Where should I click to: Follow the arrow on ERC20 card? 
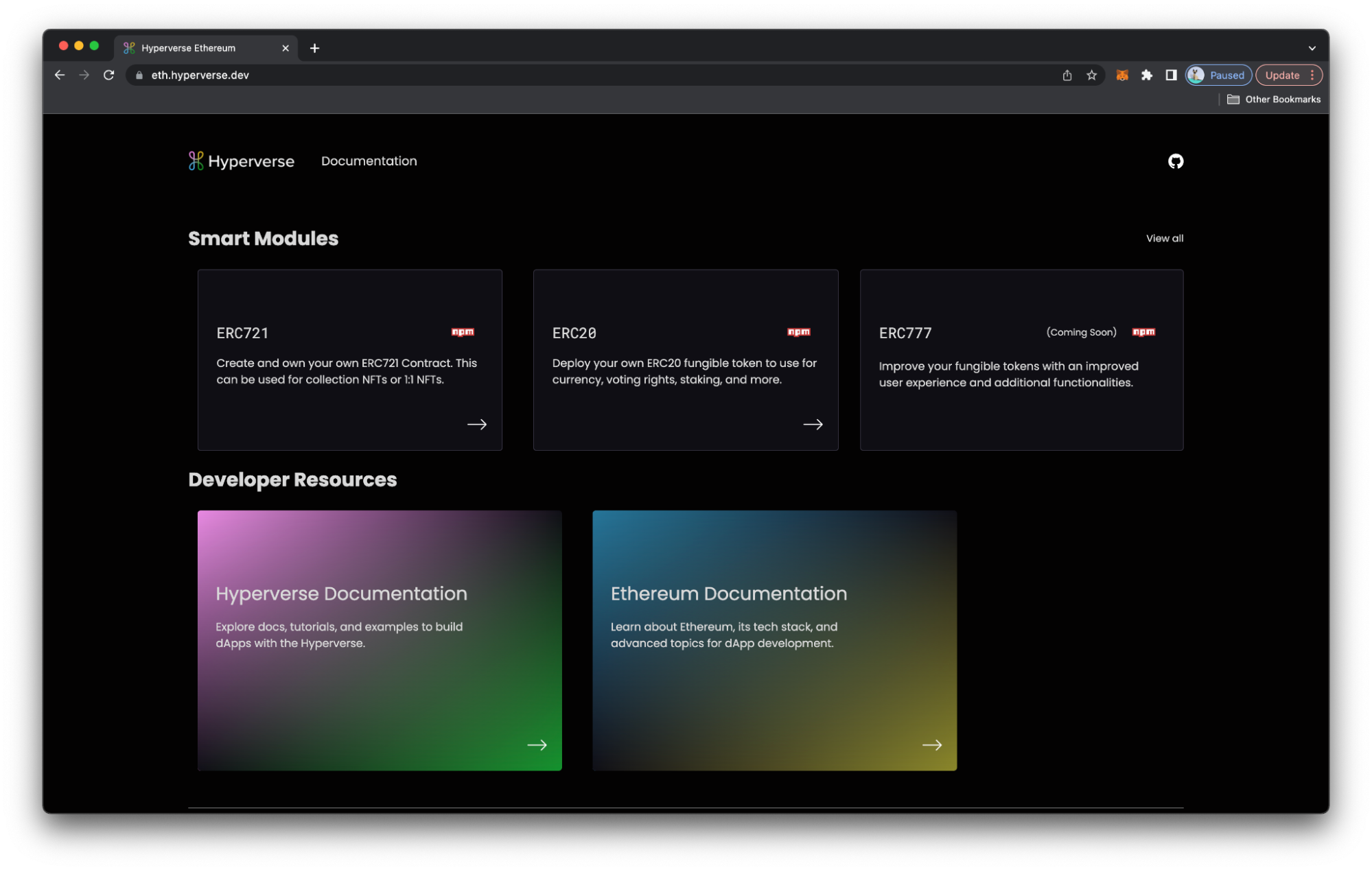coord(813,425)
